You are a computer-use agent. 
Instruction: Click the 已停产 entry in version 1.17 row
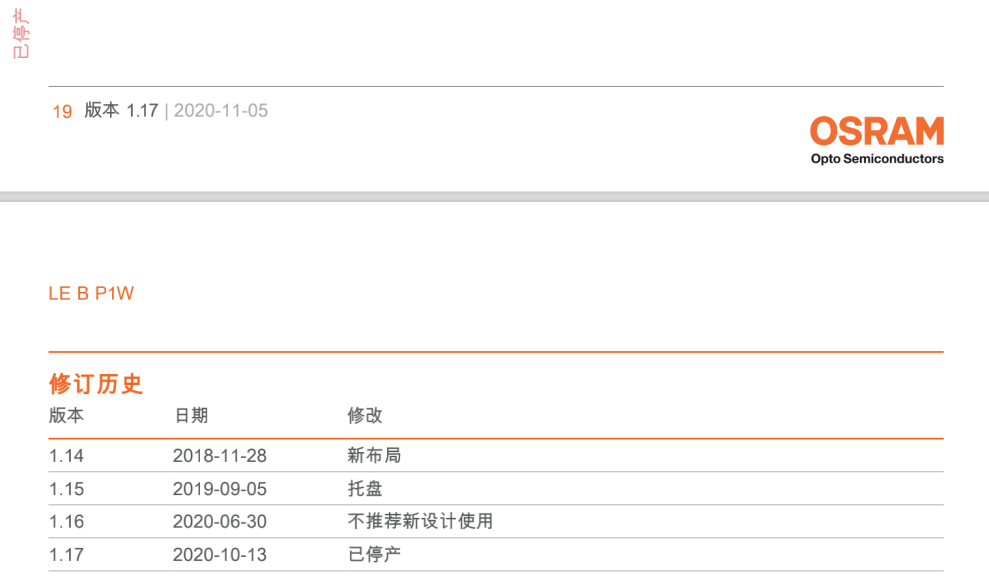[374, 554]
